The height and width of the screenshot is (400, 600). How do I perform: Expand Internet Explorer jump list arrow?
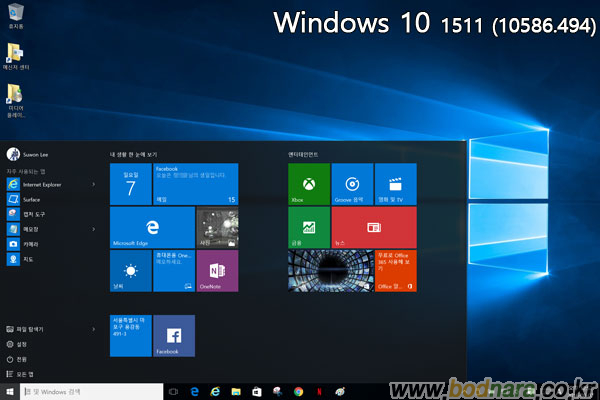pyautogui.click(x=94, y=184)
